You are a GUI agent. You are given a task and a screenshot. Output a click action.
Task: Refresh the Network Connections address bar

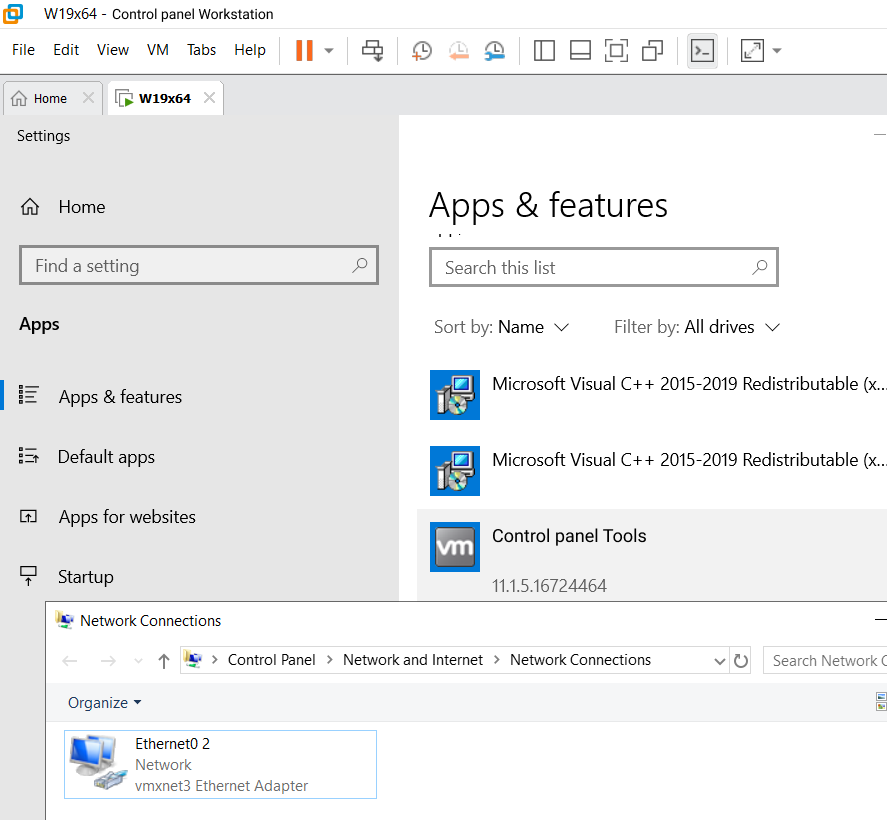tap(741, 660)
